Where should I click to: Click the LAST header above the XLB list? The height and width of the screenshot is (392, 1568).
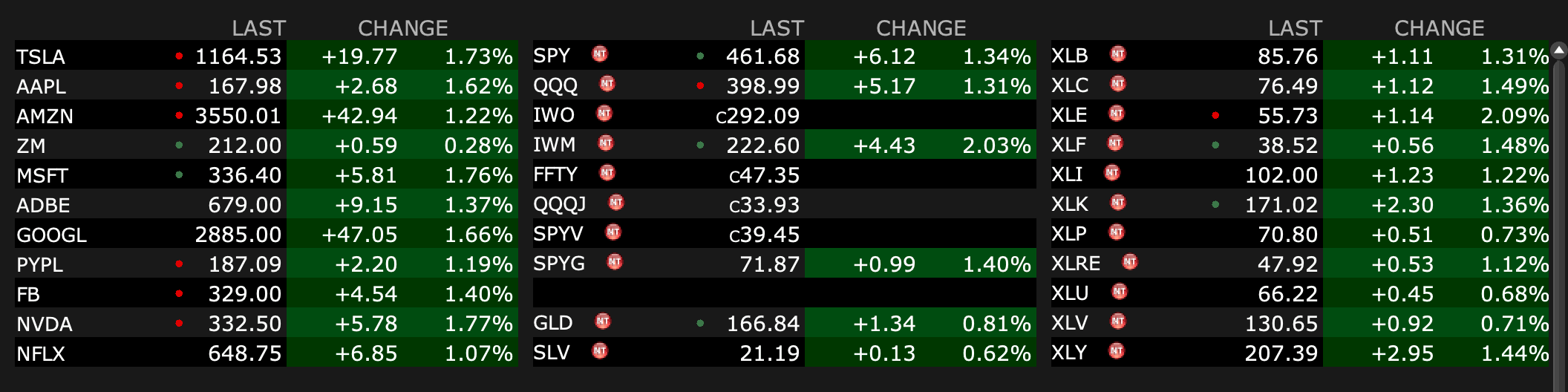pyautogui.click(x=1295, y=28)
